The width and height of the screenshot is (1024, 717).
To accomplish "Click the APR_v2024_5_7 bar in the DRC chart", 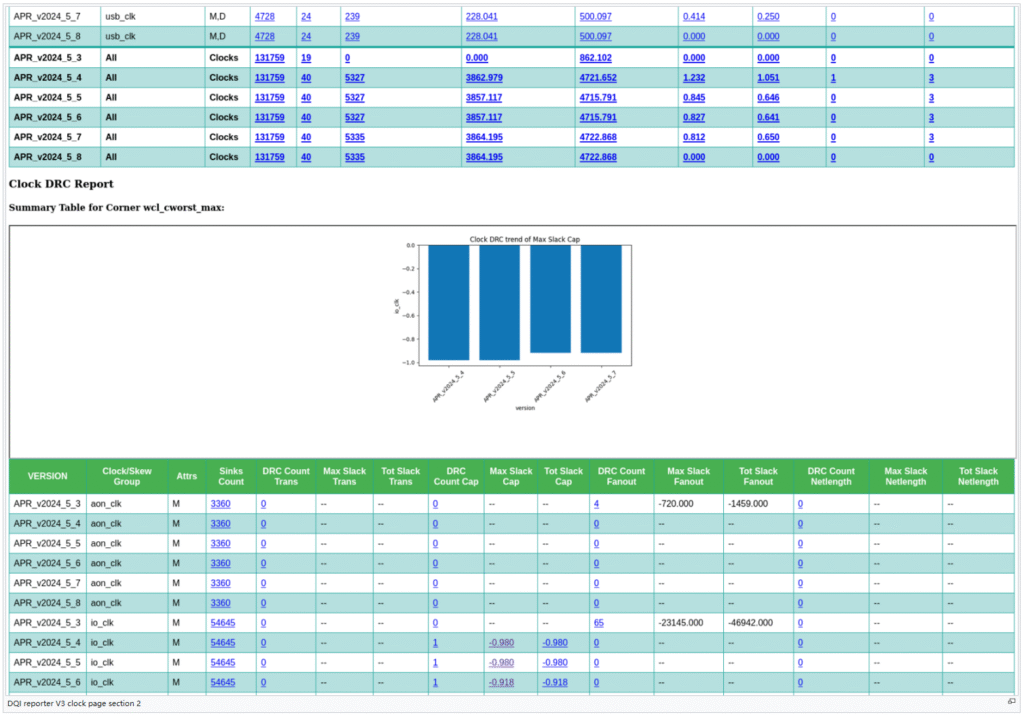I will 600,299.
